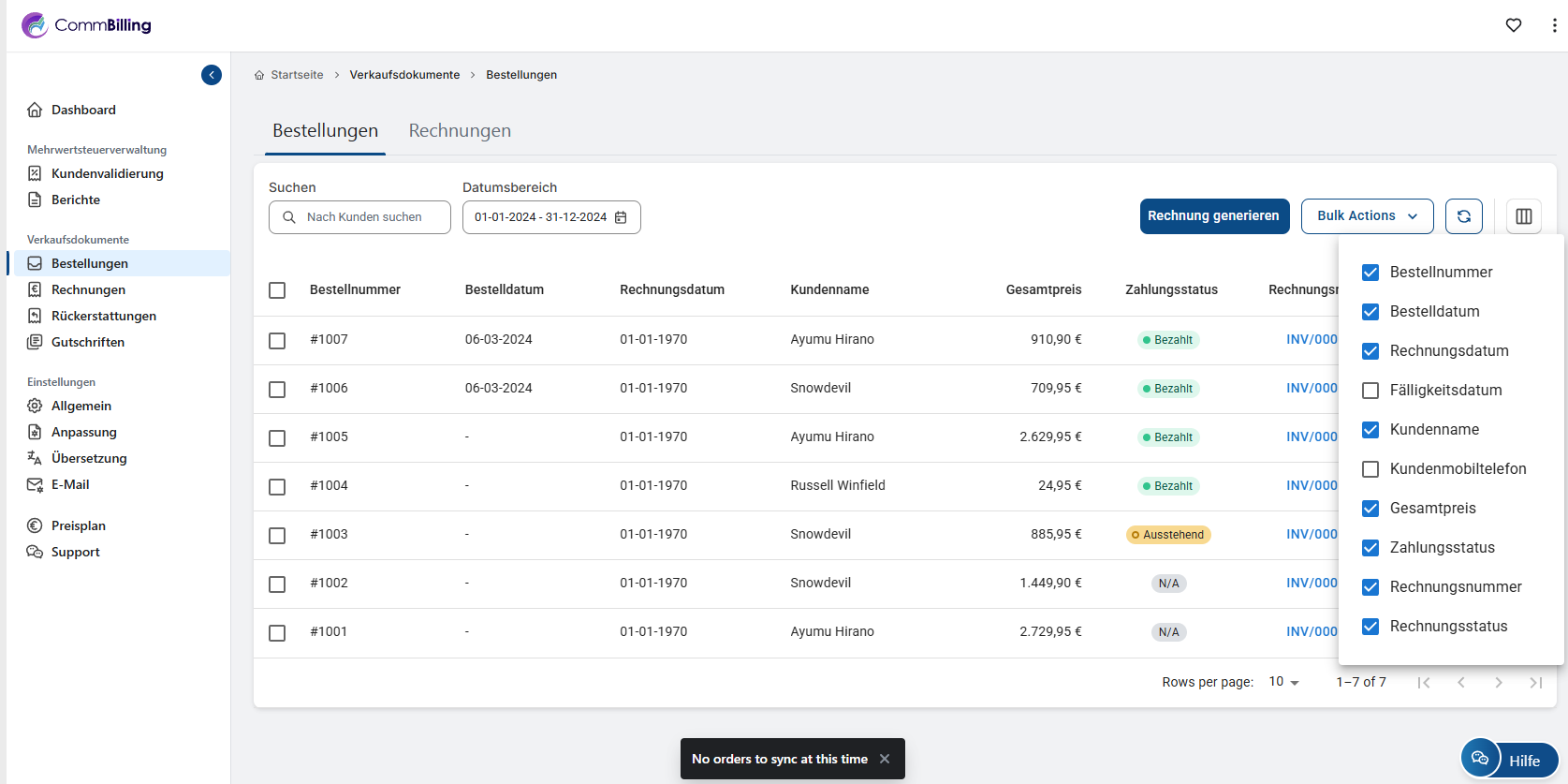This screenshot has width=1568, height=784.
Task: Click the Rechnung generieren button
Action: click(x=1213, y=216)
